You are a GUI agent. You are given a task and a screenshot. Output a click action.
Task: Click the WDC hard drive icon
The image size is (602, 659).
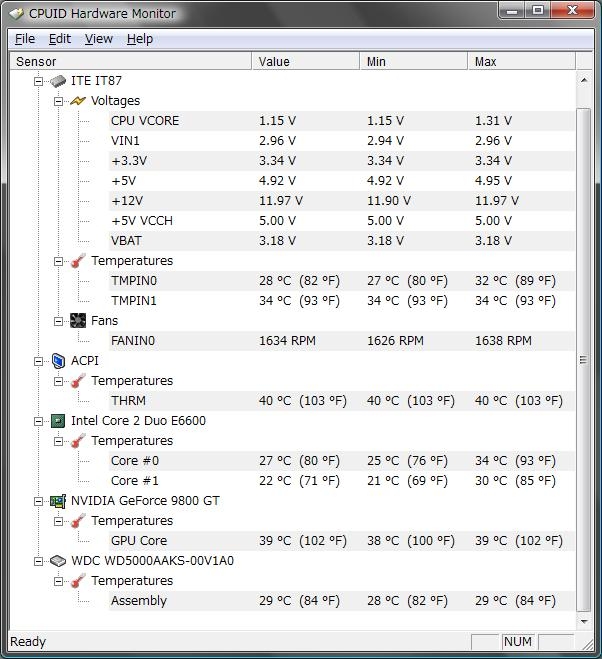pos(58,561)
